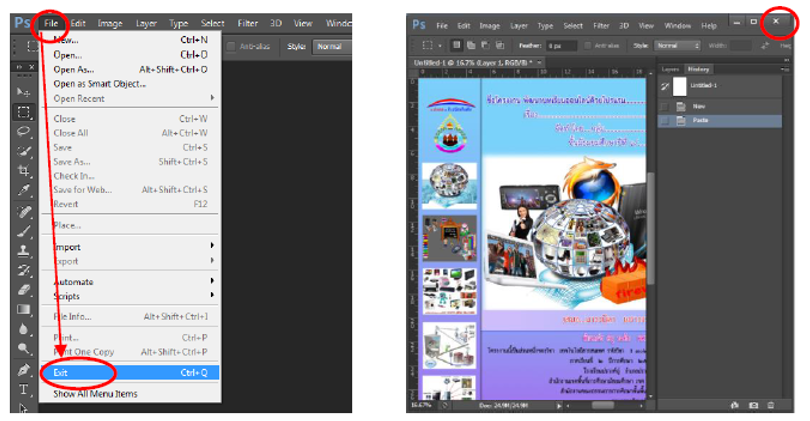This screenshot has height=421, width=810.
Task: Select the Crop tool
Action: pyautogui.click(x=22, y=171)
